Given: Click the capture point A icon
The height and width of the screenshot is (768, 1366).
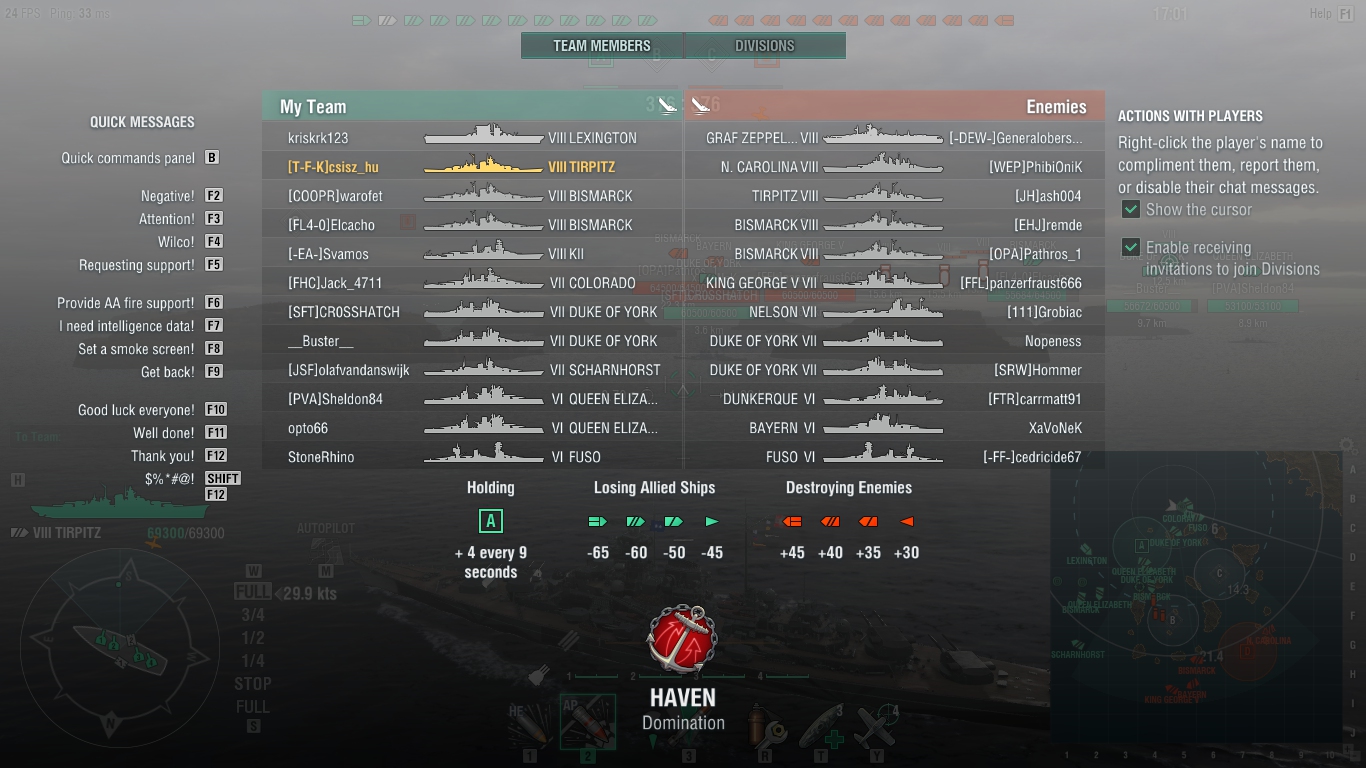Looking at the screenshot, I should pyautogui.click(x=490, y=521).
